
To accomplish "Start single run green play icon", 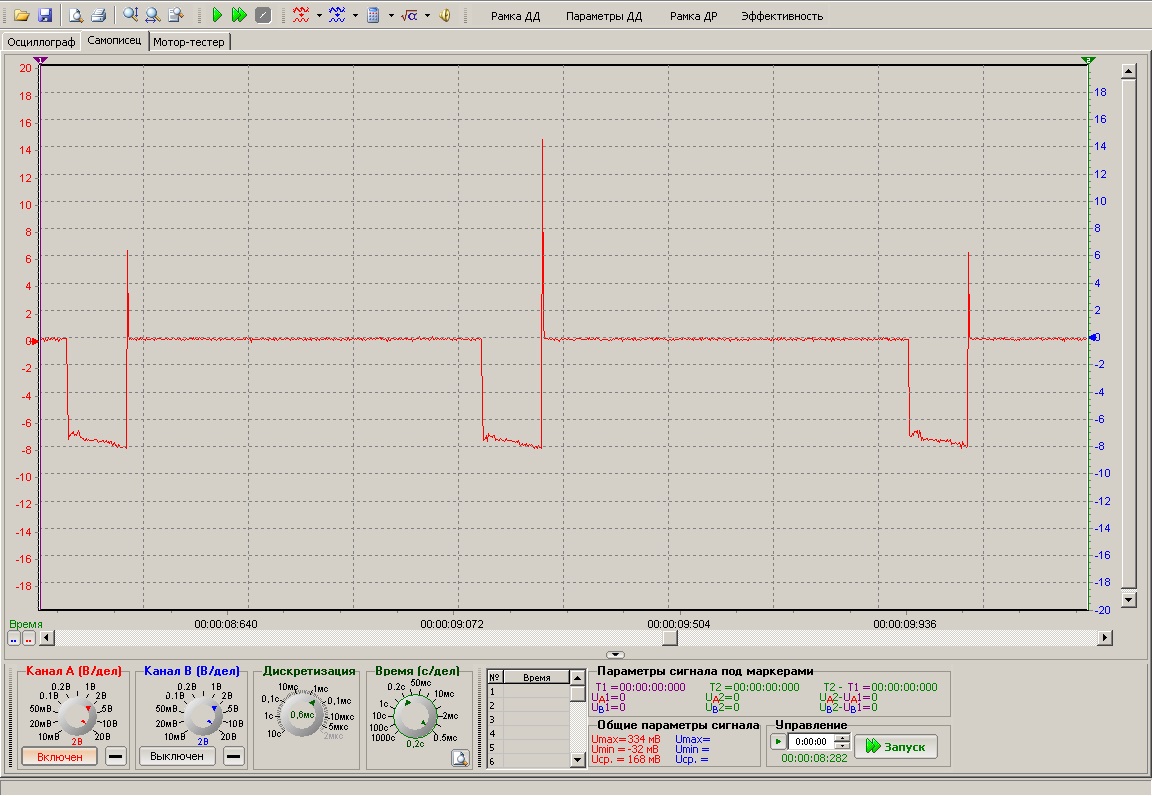I will (217, 15).
